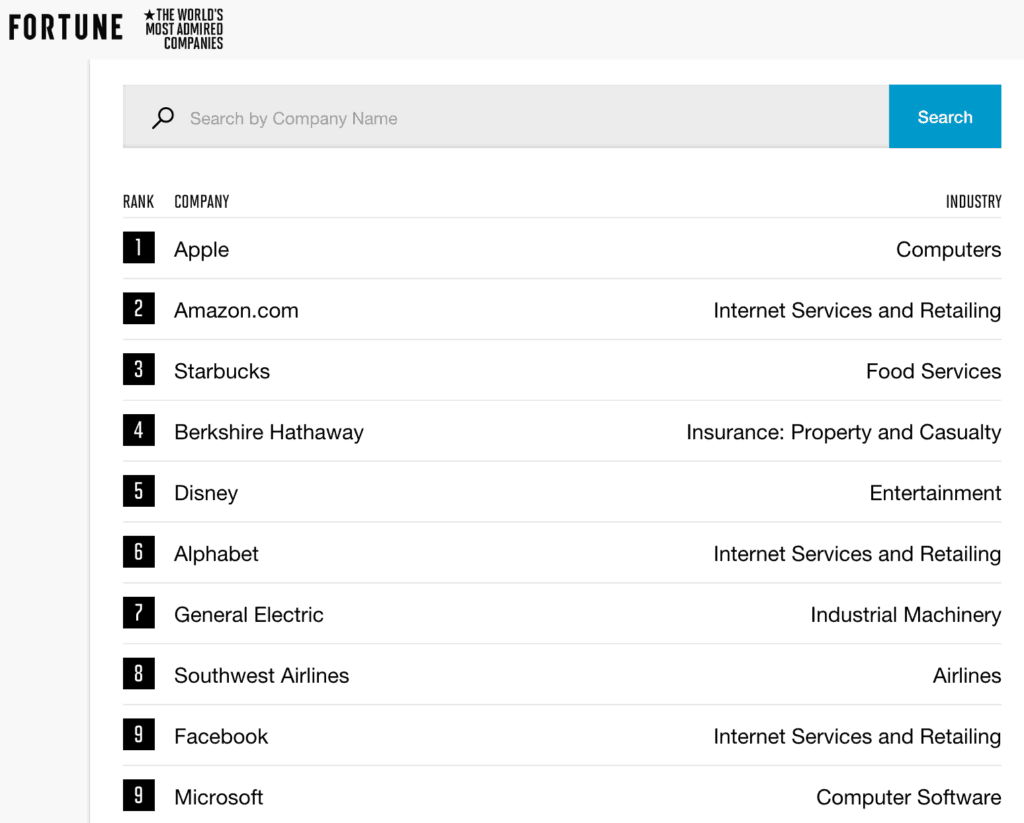Focus the Search by Company Name field
The width and height of the screenshot is (1024, 823).
click(505, 116)
